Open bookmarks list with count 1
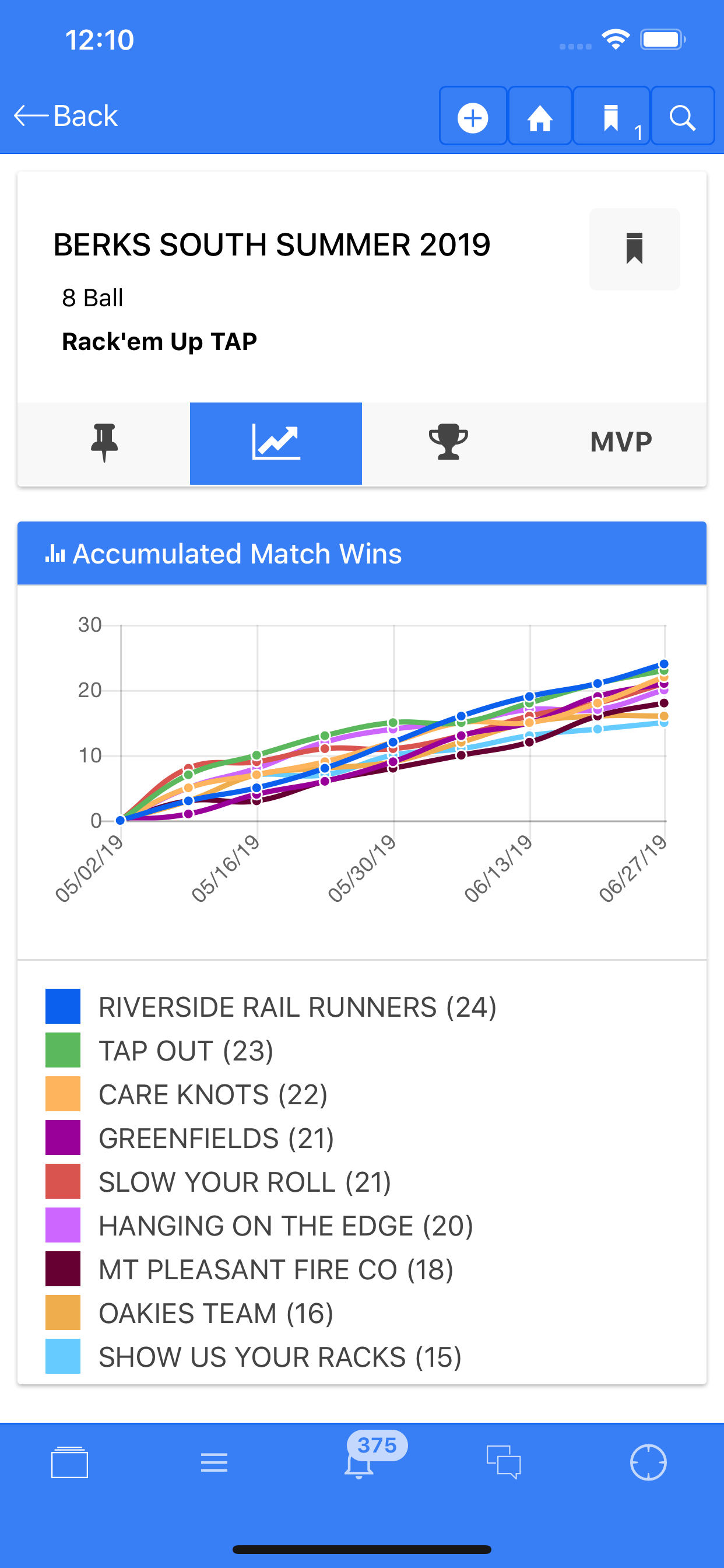 click(x=611, y=116)
